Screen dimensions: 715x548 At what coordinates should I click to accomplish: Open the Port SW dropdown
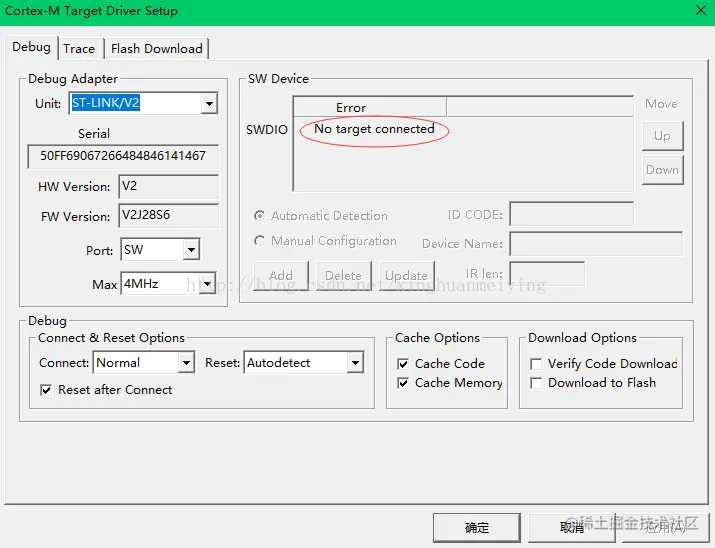click(x=191, y=249)
